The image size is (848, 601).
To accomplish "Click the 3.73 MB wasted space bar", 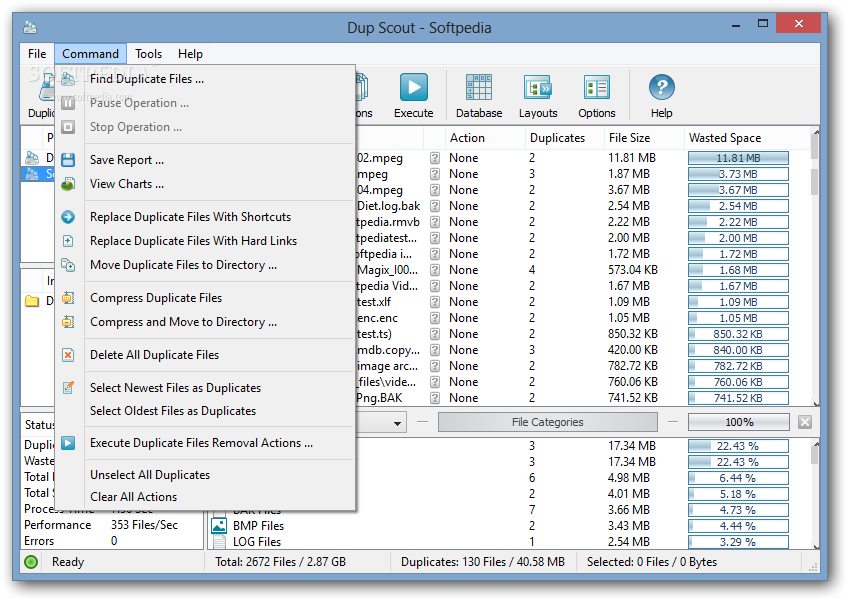I will tap(738, 174).
